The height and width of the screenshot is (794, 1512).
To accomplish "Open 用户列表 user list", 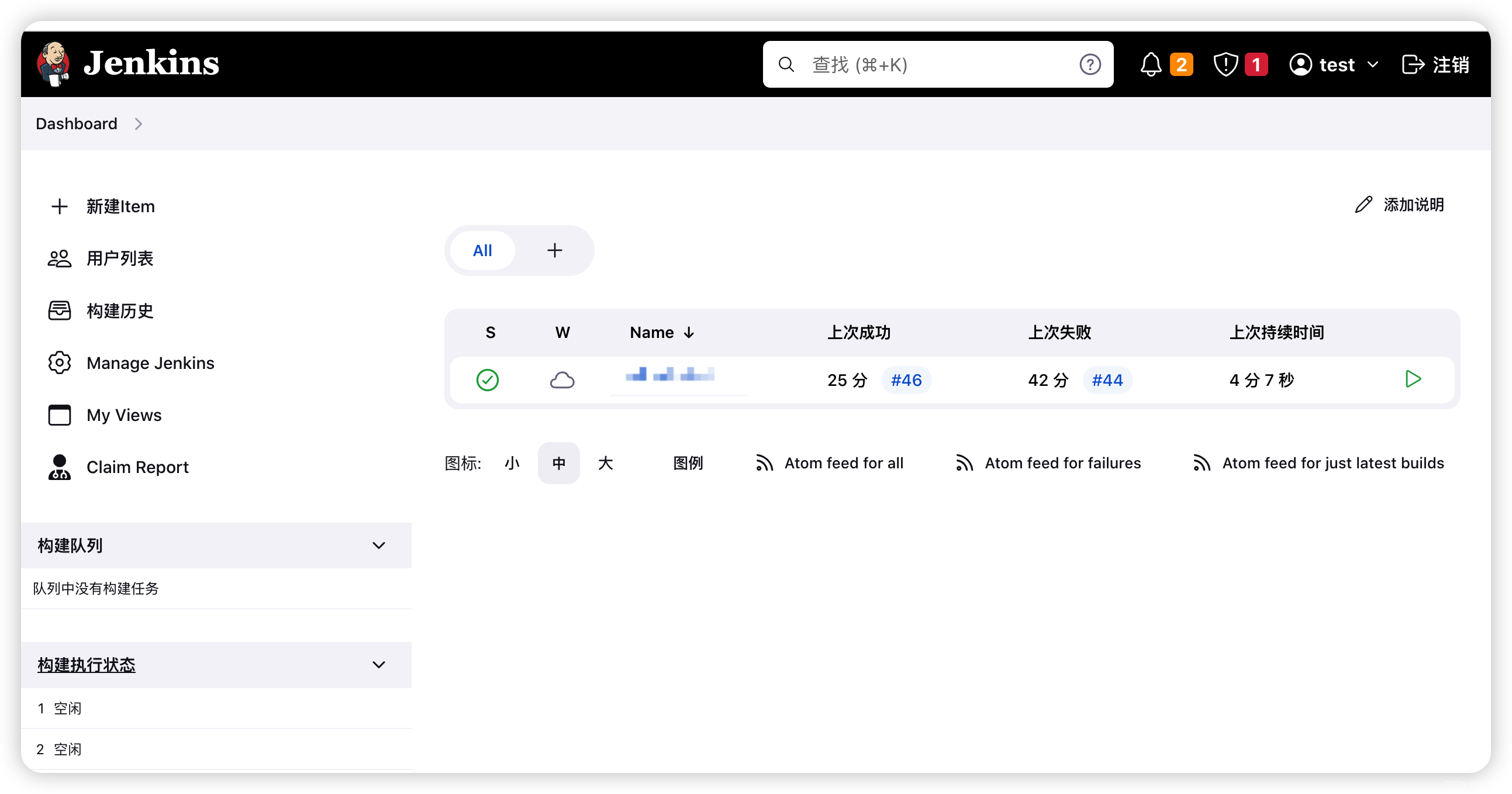I will pos(120,259).
